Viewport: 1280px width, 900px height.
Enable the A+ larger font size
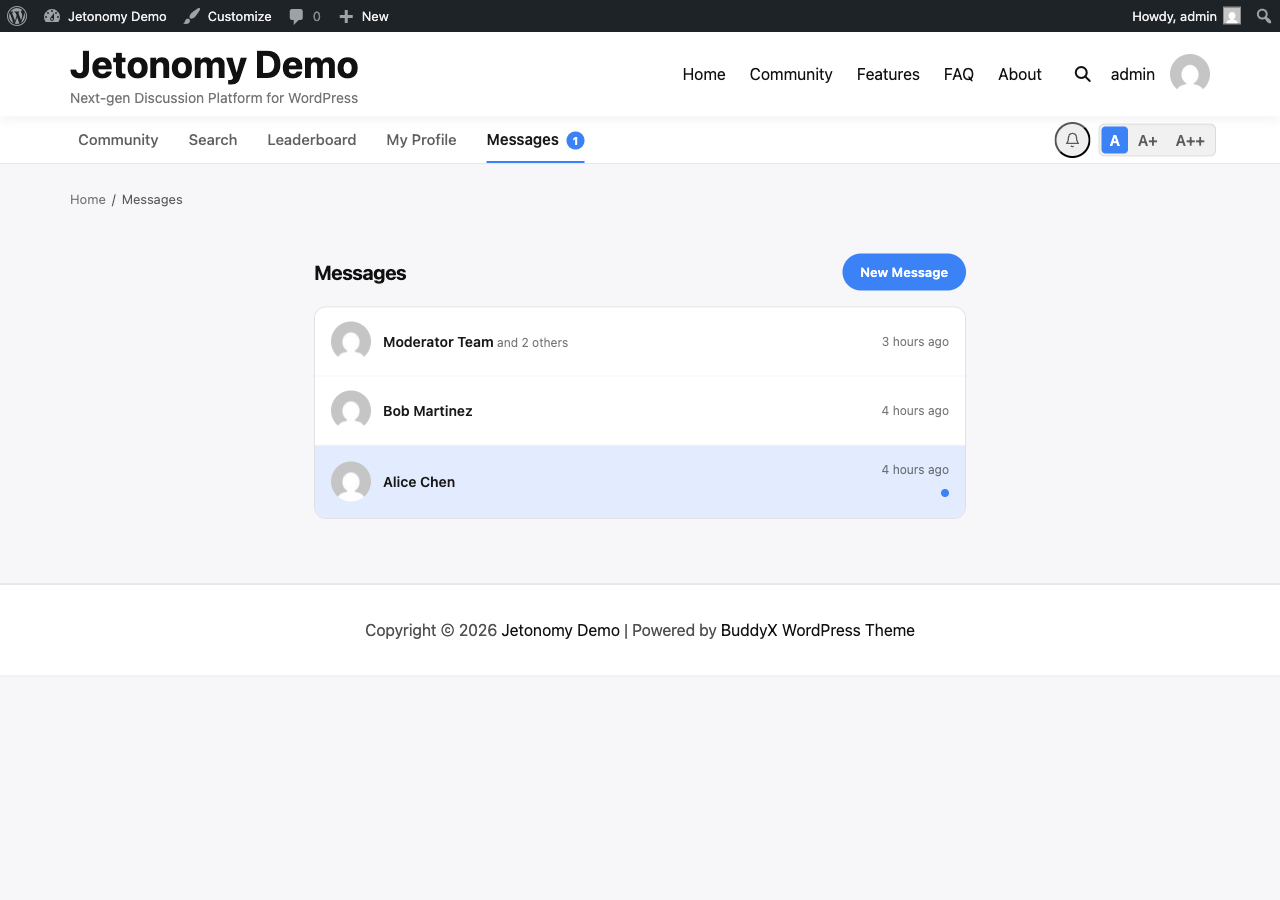(x=1148, y=140)
